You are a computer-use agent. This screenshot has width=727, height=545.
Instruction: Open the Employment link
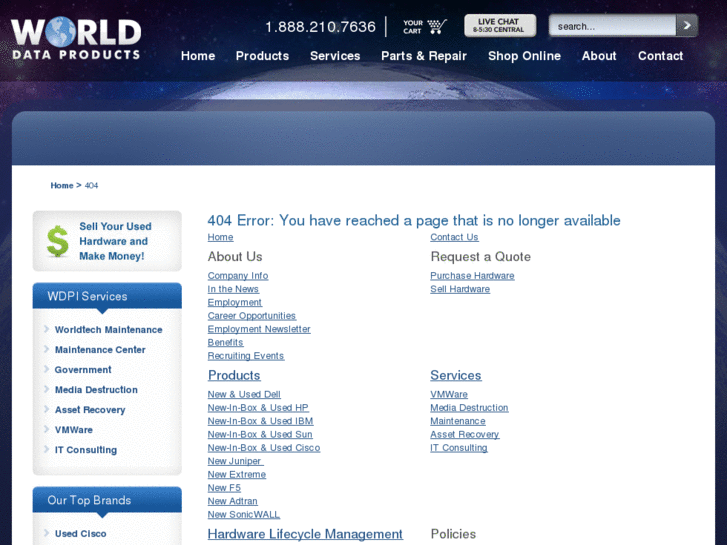(235, 302)
